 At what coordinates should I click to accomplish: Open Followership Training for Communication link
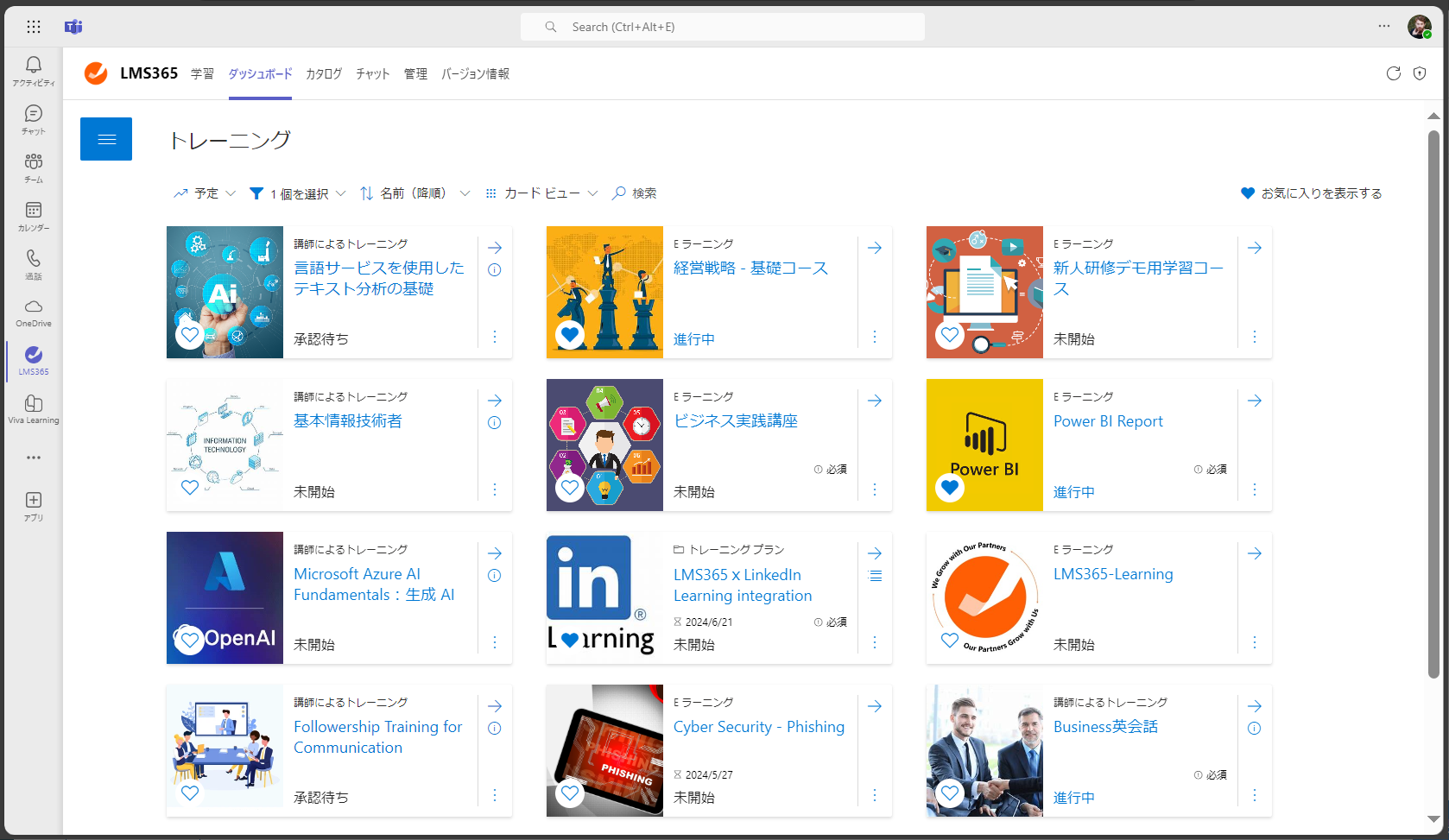tap(378, 737)
